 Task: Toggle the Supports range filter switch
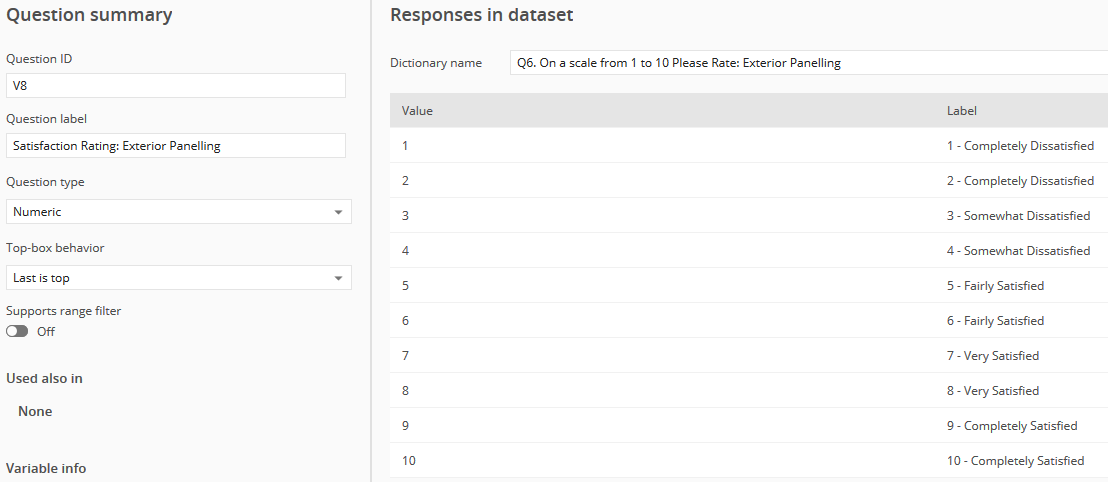click(x=17, y=331)
